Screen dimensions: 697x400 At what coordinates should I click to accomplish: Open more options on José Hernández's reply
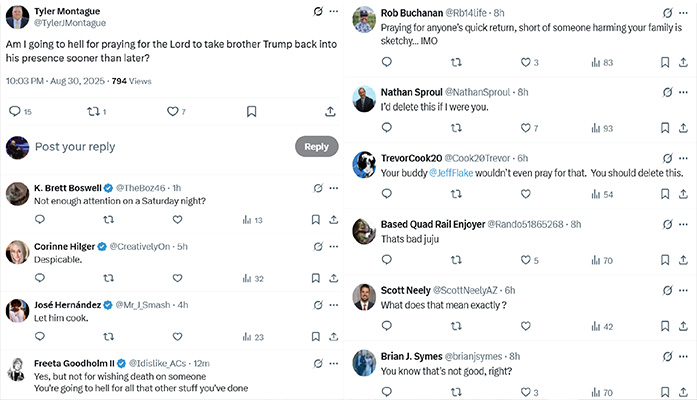coord(332,304)
